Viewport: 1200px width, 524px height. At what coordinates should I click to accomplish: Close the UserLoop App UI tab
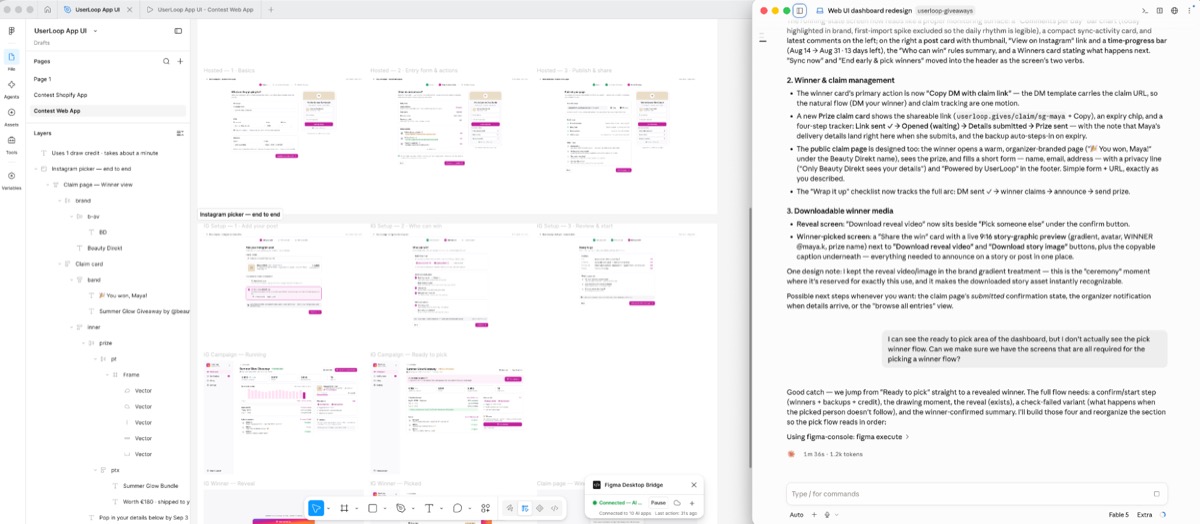(129, 9)
